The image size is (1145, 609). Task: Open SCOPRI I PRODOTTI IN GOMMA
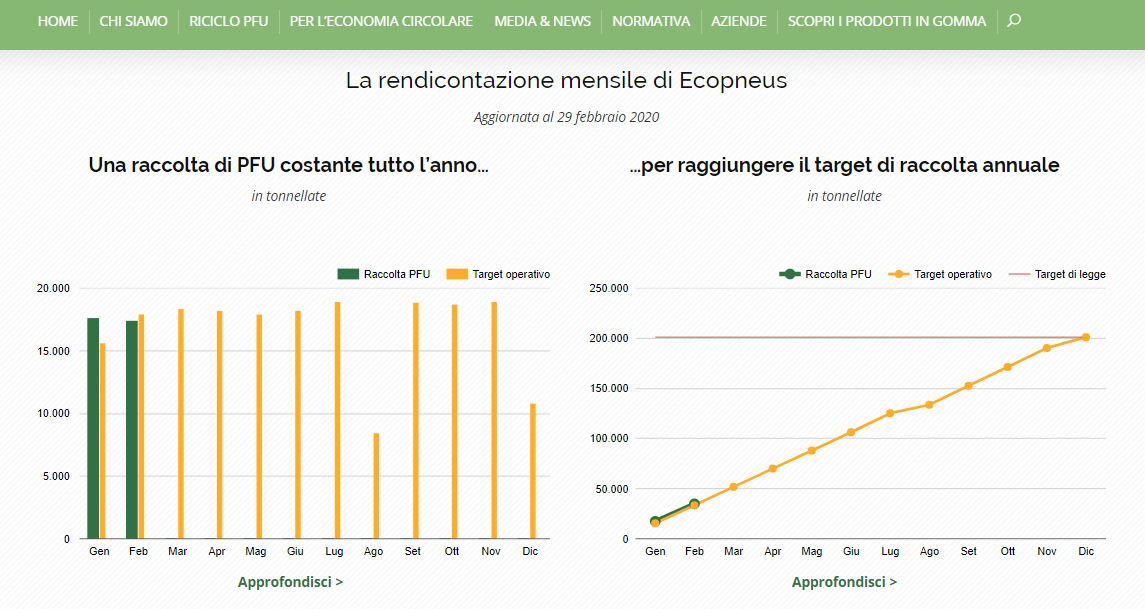pyautogui.click(x=887, y=21)
